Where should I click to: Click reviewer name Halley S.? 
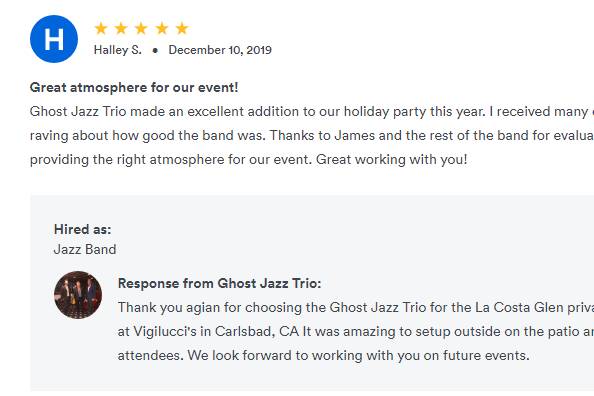coord(118,50)
